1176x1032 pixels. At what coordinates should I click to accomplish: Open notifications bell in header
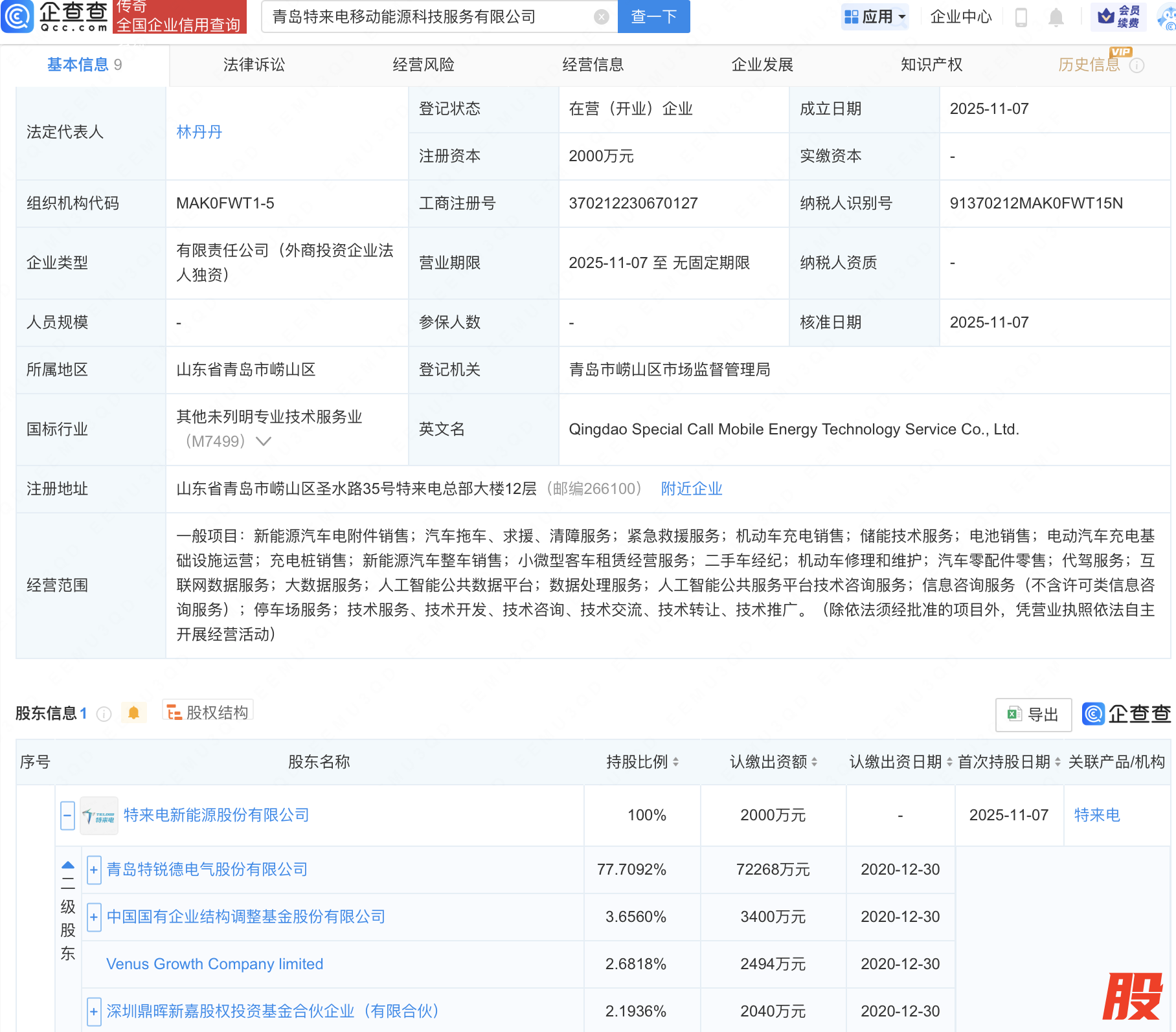point(1056,17)
